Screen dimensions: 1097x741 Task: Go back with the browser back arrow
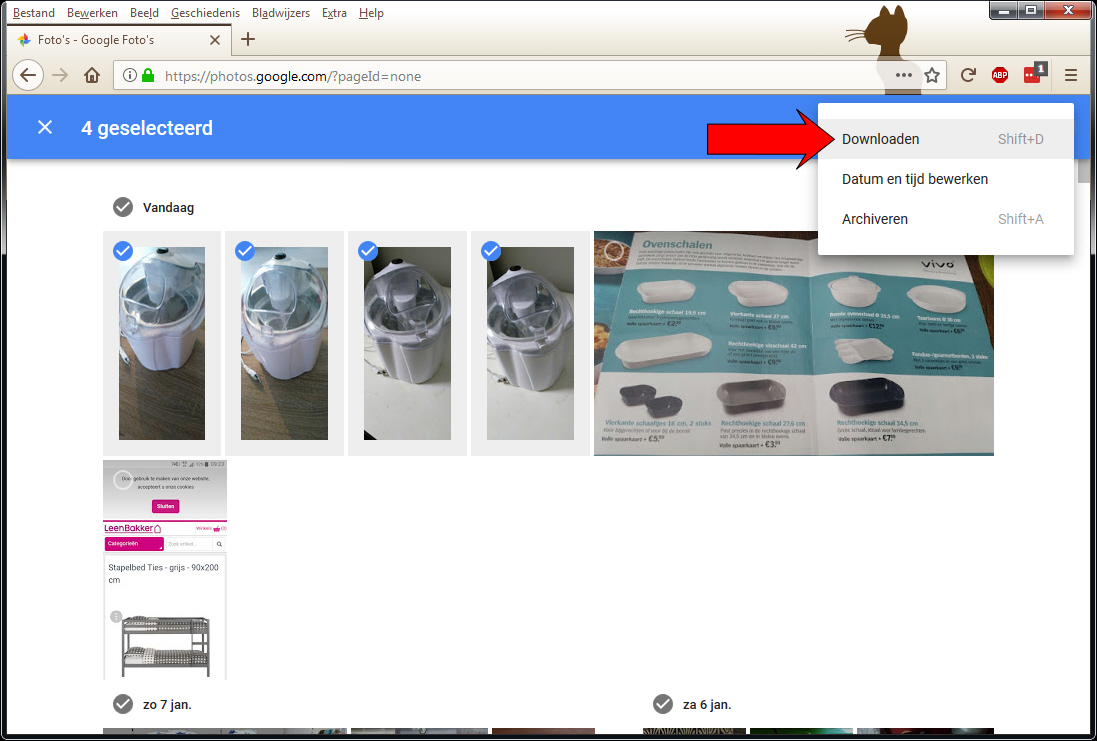pyautogui.click(x=28, y=75)
